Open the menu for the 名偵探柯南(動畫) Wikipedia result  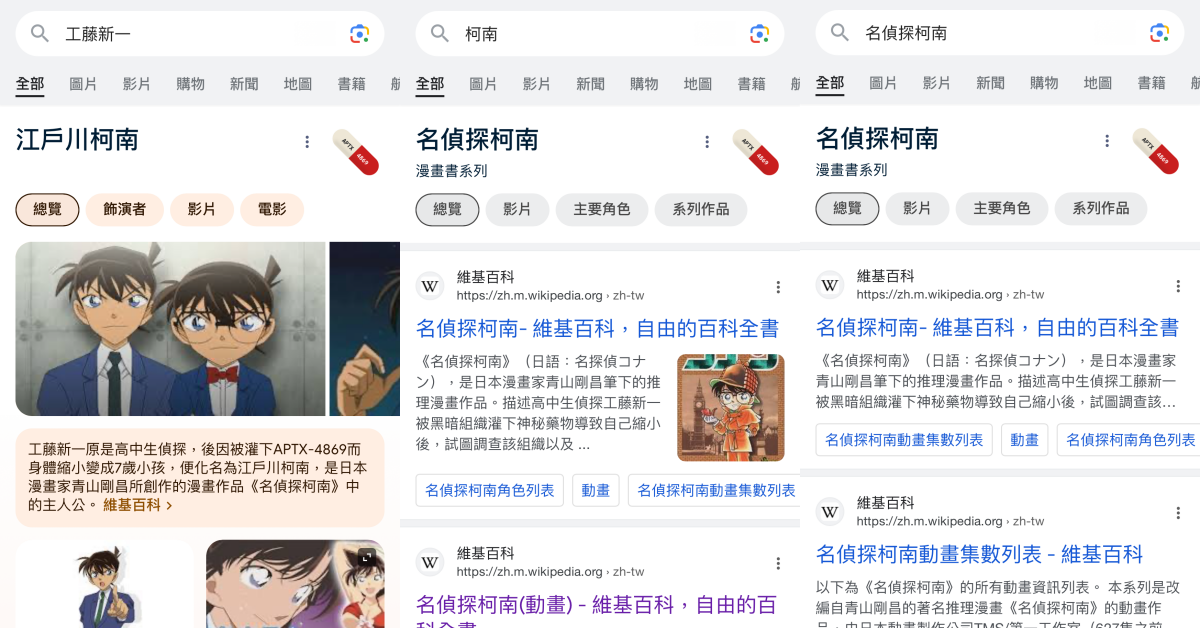click(x=778, y=563)
